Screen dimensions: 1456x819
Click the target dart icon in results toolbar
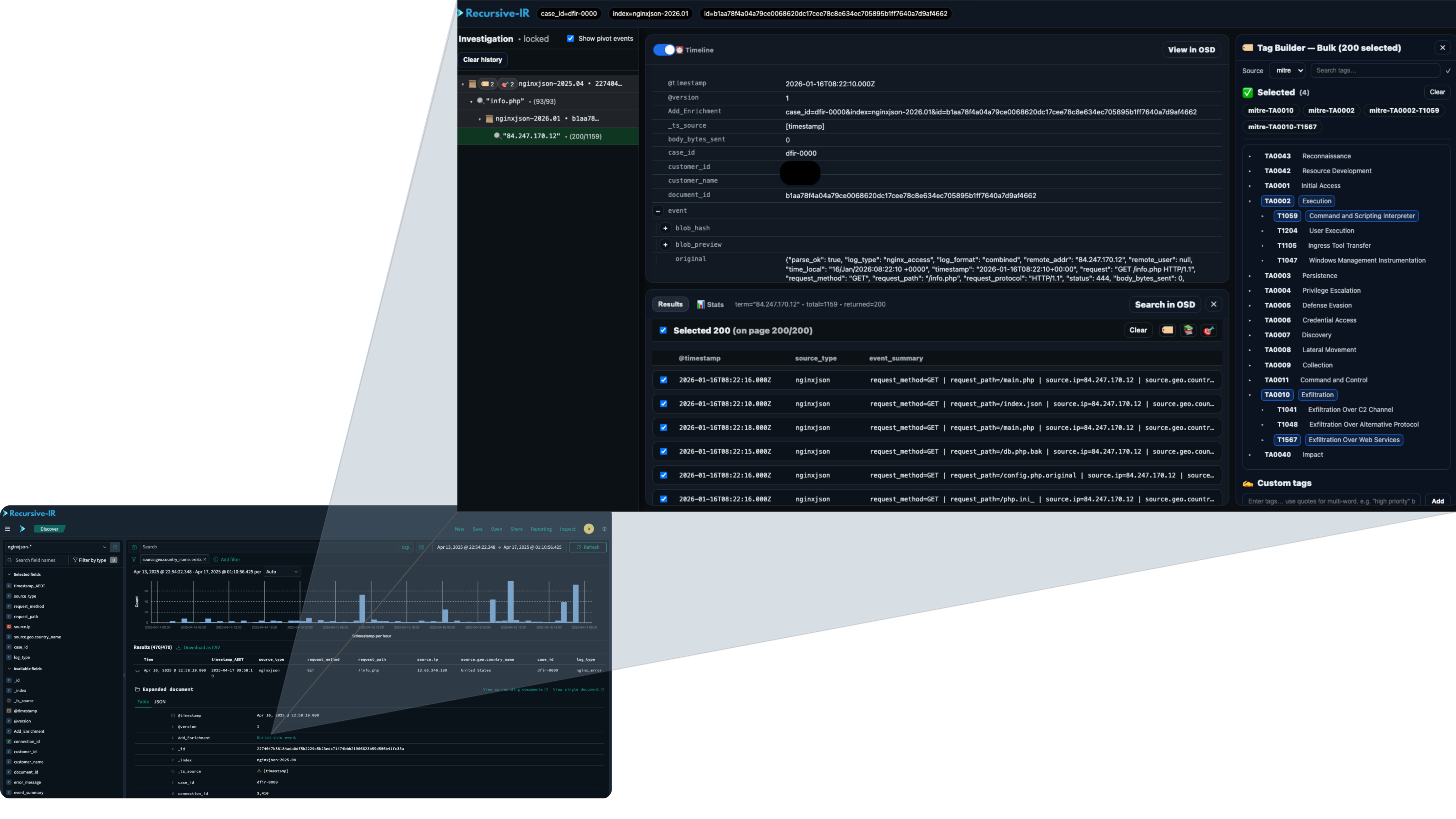tap(1208, 330)
